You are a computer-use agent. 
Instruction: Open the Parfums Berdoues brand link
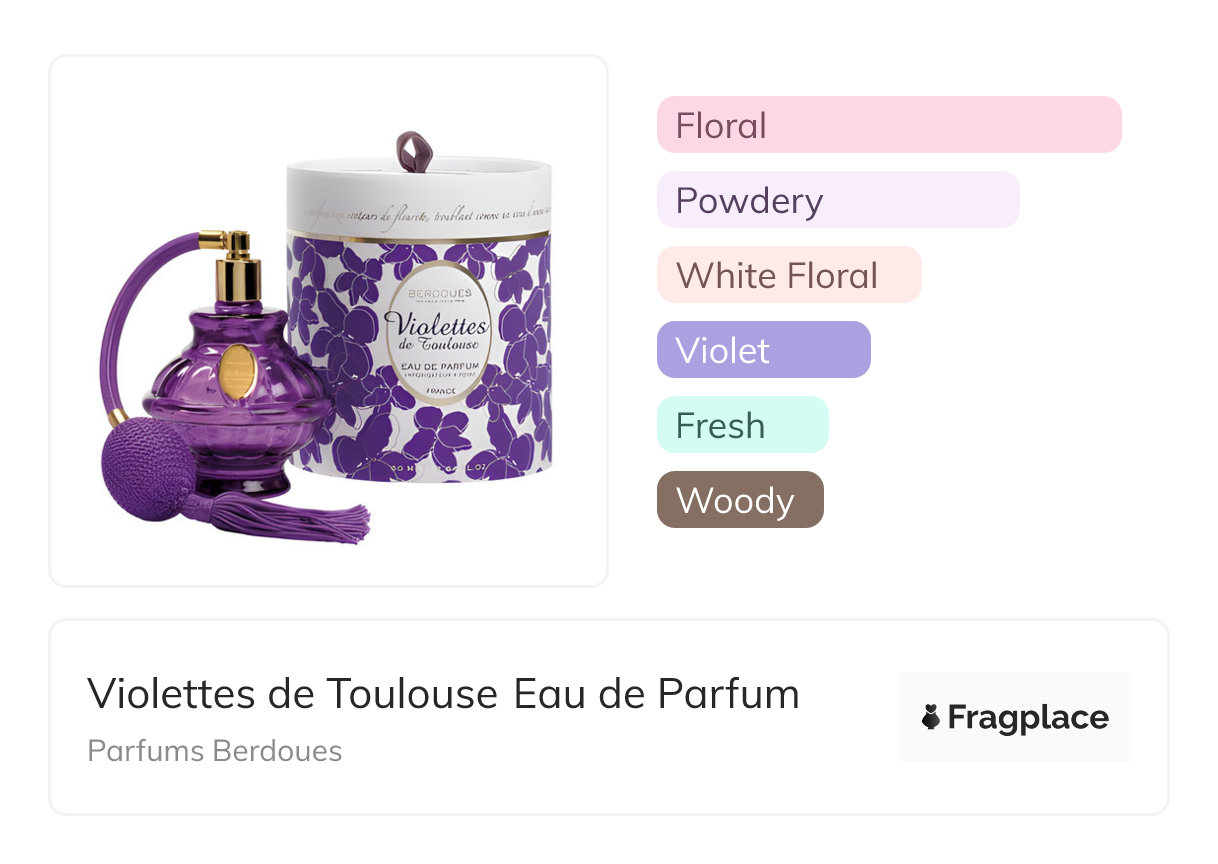215,751
